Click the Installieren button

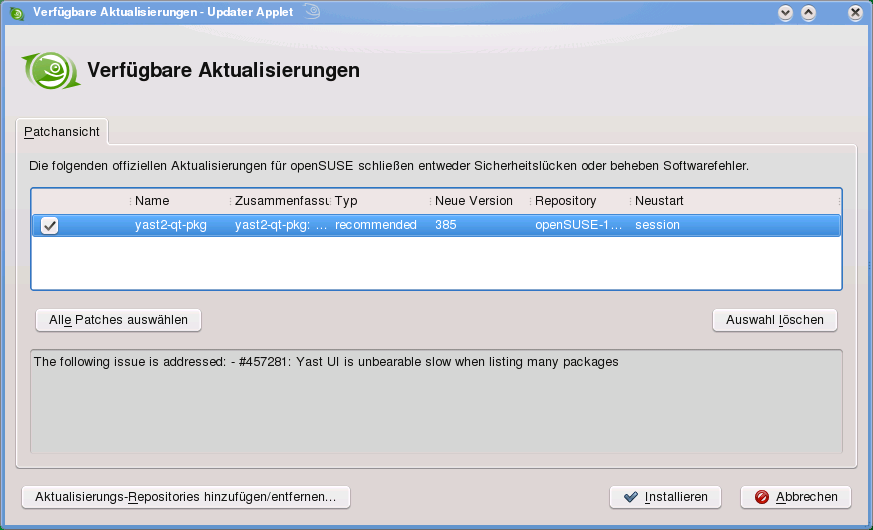coord(665,497)
